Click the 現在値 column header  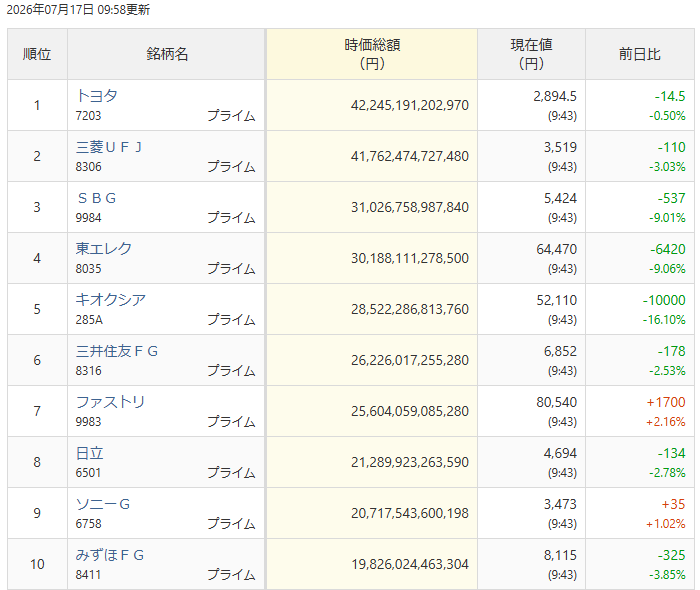click(531, 54)
